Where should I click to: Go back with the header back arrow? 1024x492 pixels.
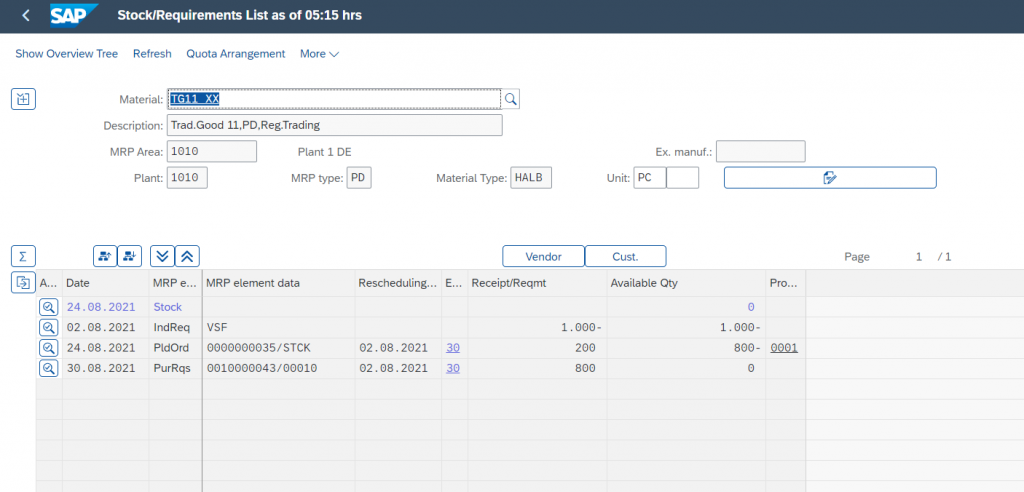coord(25,16)
